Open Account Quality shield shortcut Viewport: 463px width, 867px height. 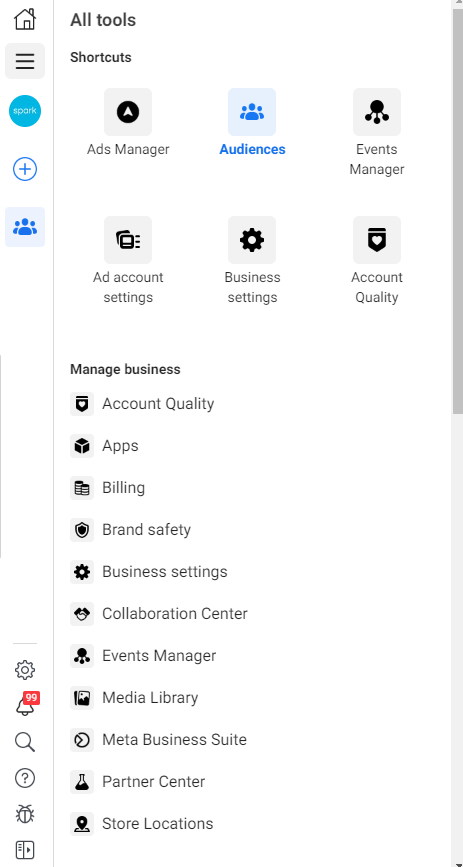tap(377, 240)
